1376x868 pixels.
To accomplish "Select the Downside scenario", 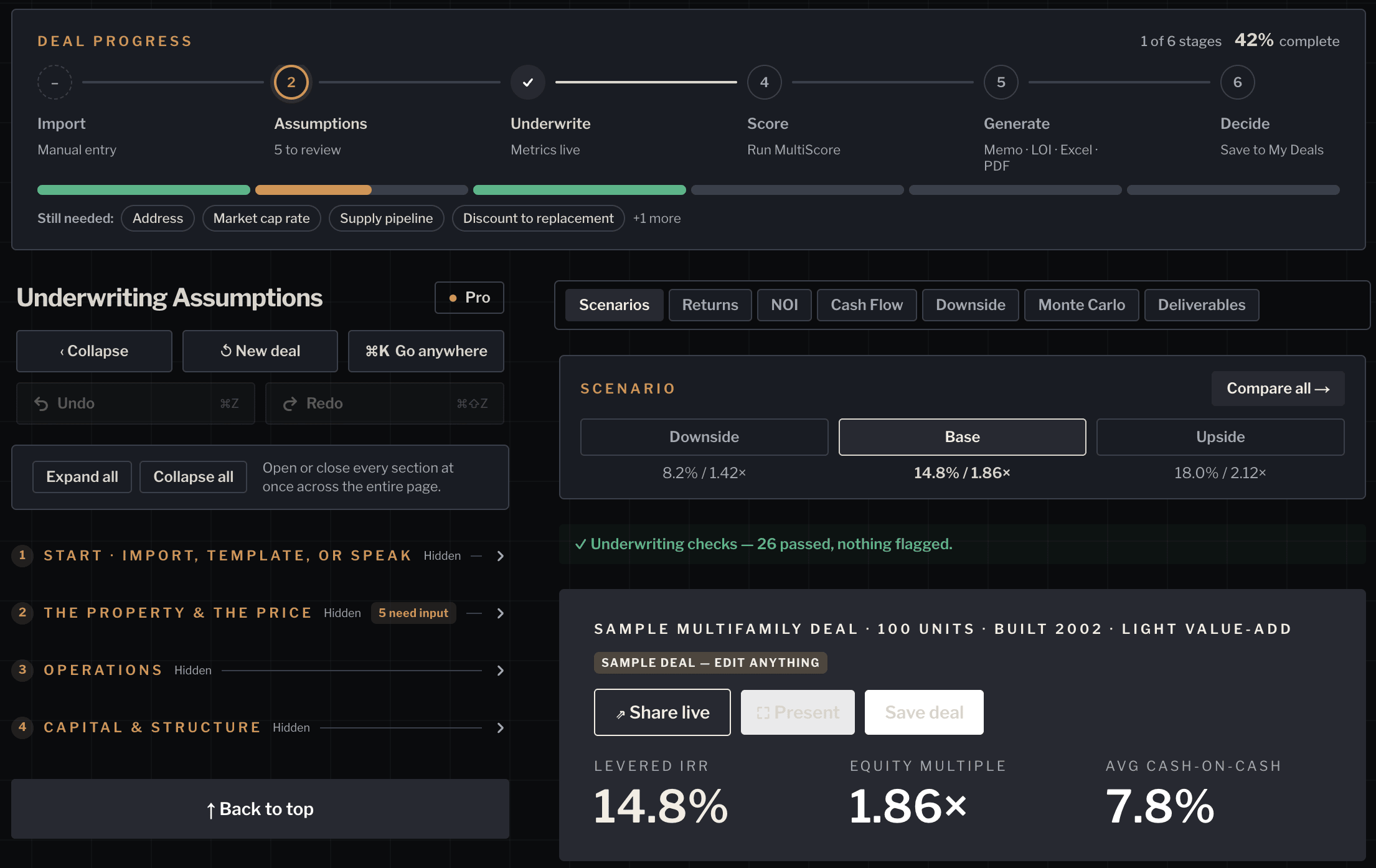I will 704,437.
